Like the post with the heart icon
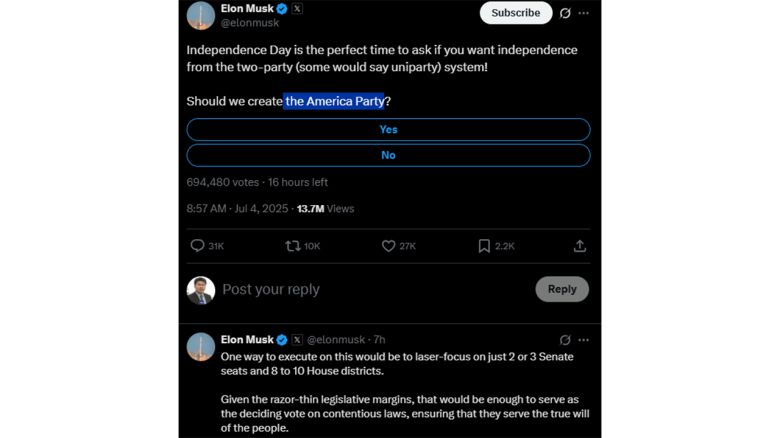This screenshot has width=780, height=438. tap(389, 246)
